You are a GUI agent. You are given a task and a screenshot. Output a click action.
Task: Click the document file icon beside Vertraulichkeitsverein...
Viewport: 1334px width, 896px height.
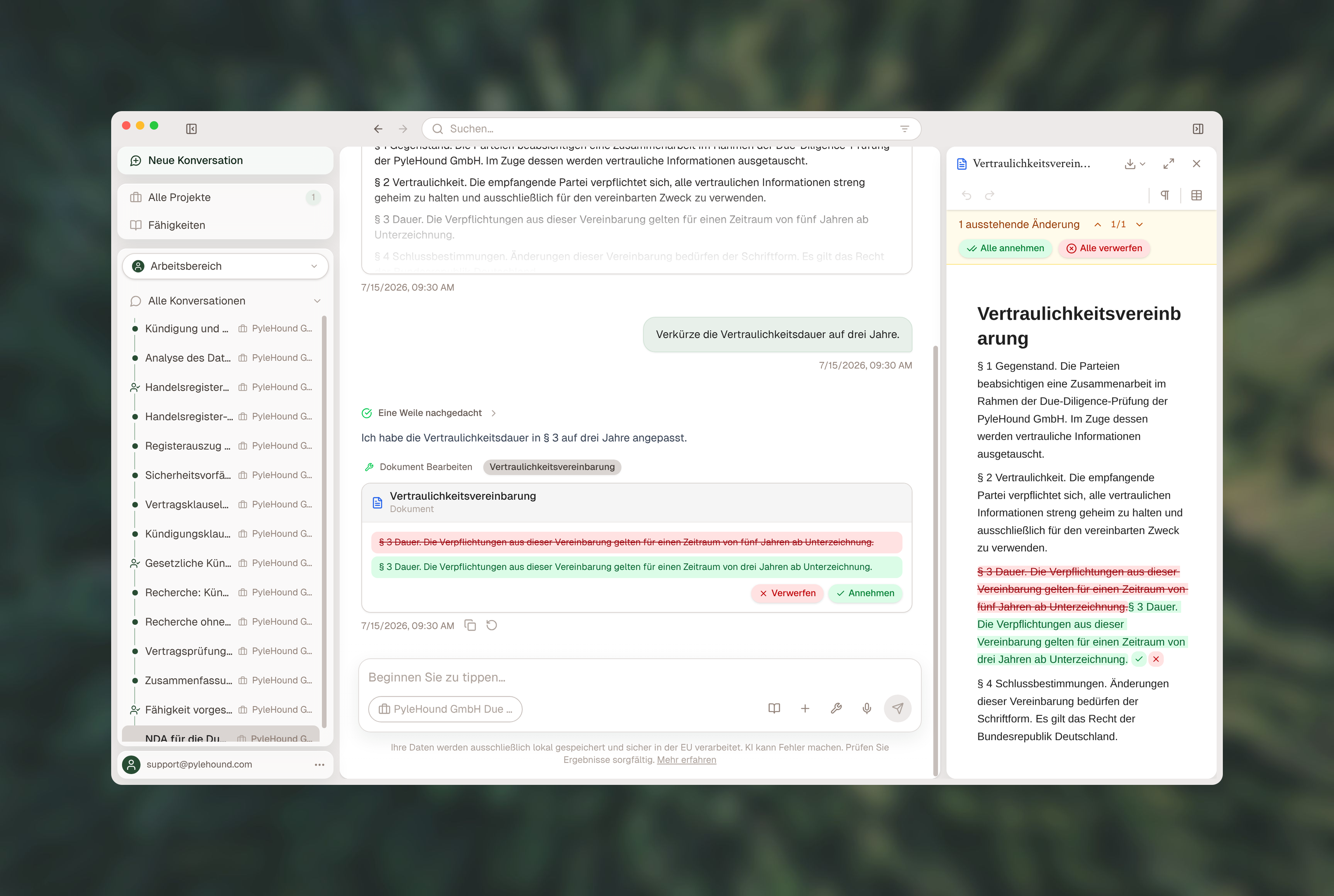pyautogui.click(x=962, y=164)
